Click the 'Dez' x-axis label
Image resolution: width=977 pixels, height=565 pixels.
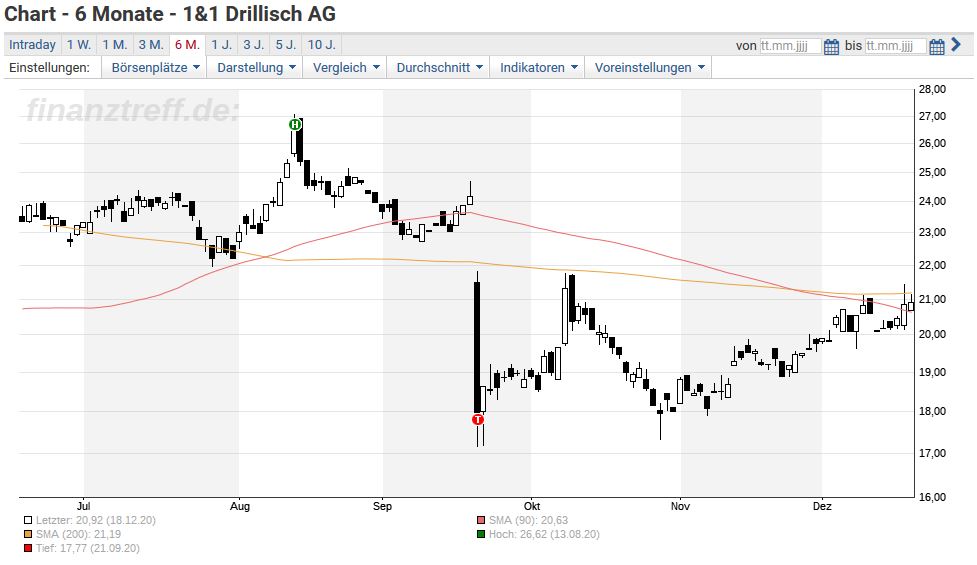822,506
